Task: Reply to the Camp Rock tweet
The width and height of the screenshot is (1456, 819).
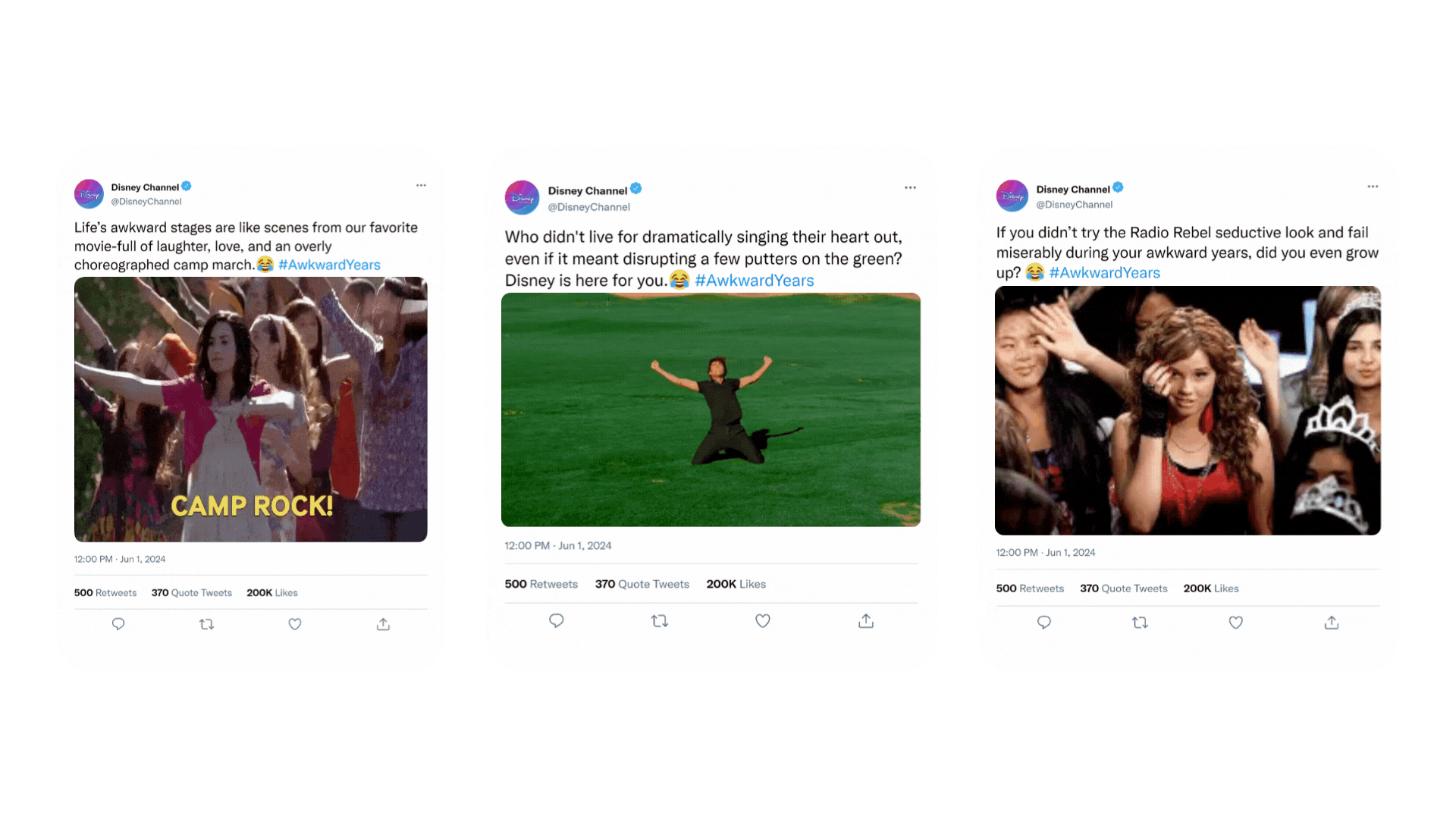Action: pos(118,624)
